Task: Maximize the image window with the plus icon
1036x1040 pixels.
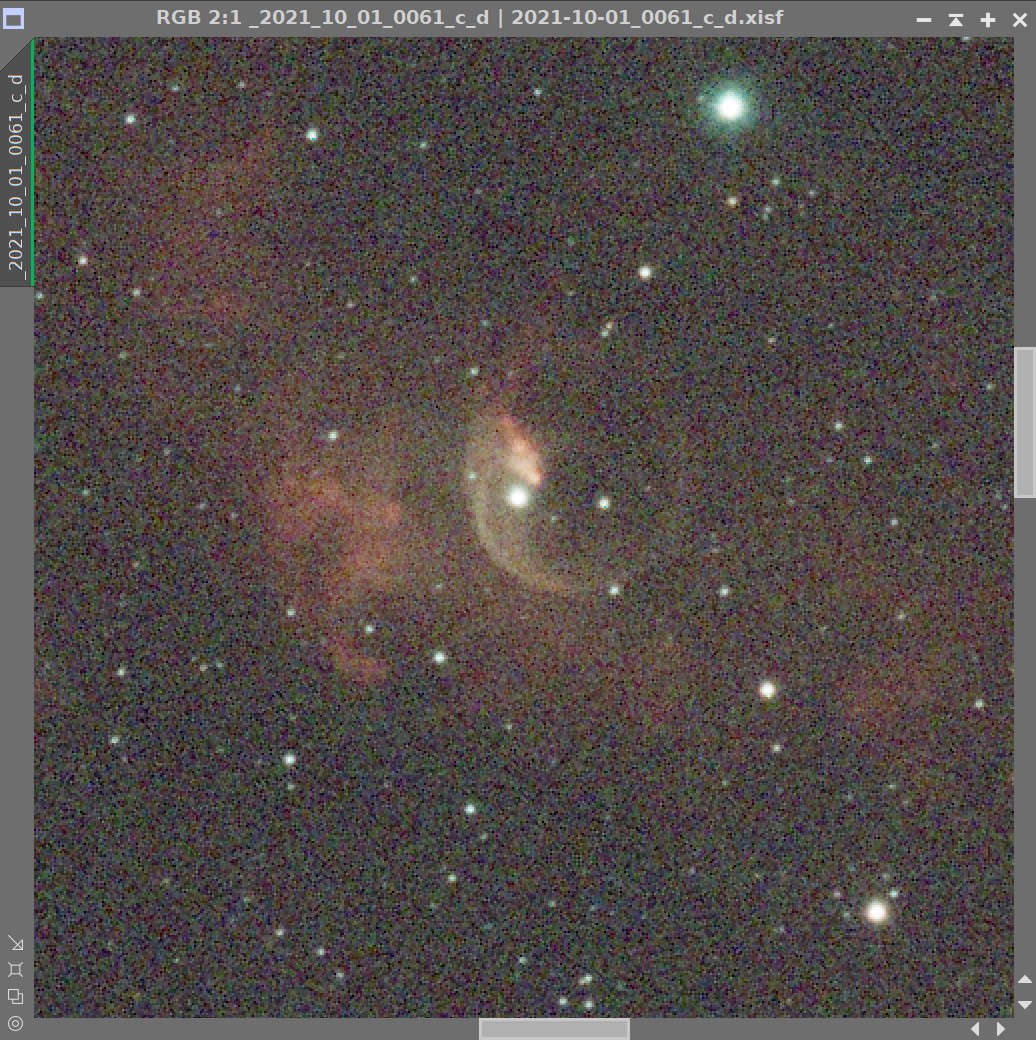Action: tap(988, 20)
